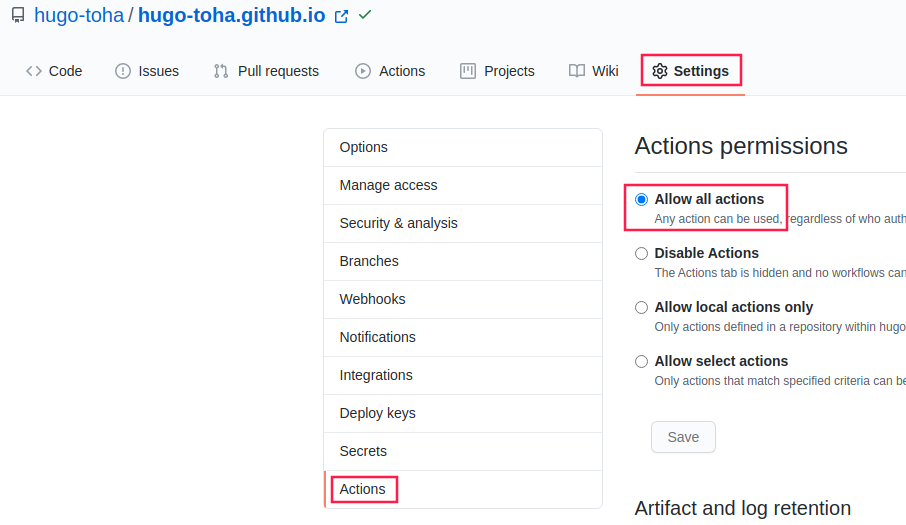This screenshot has height=525, width=906.
Task: Open Actions in the settings sidebar
Action: click(362, 489)
